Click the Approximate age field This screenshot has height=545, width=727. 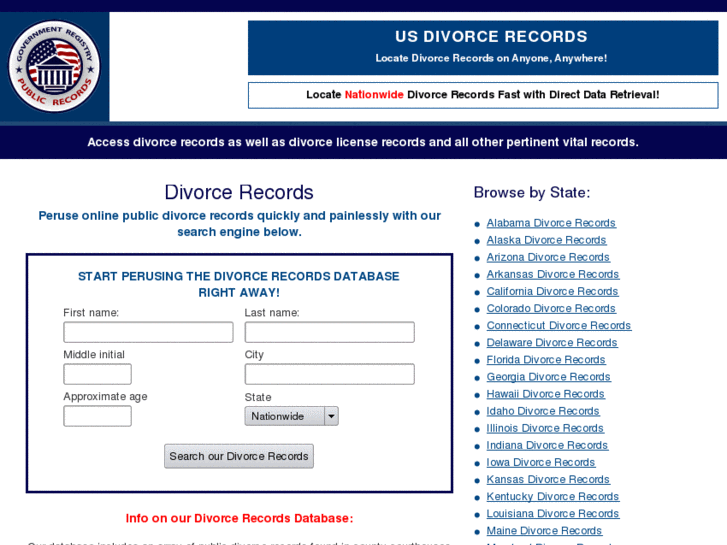pos(97,416)
